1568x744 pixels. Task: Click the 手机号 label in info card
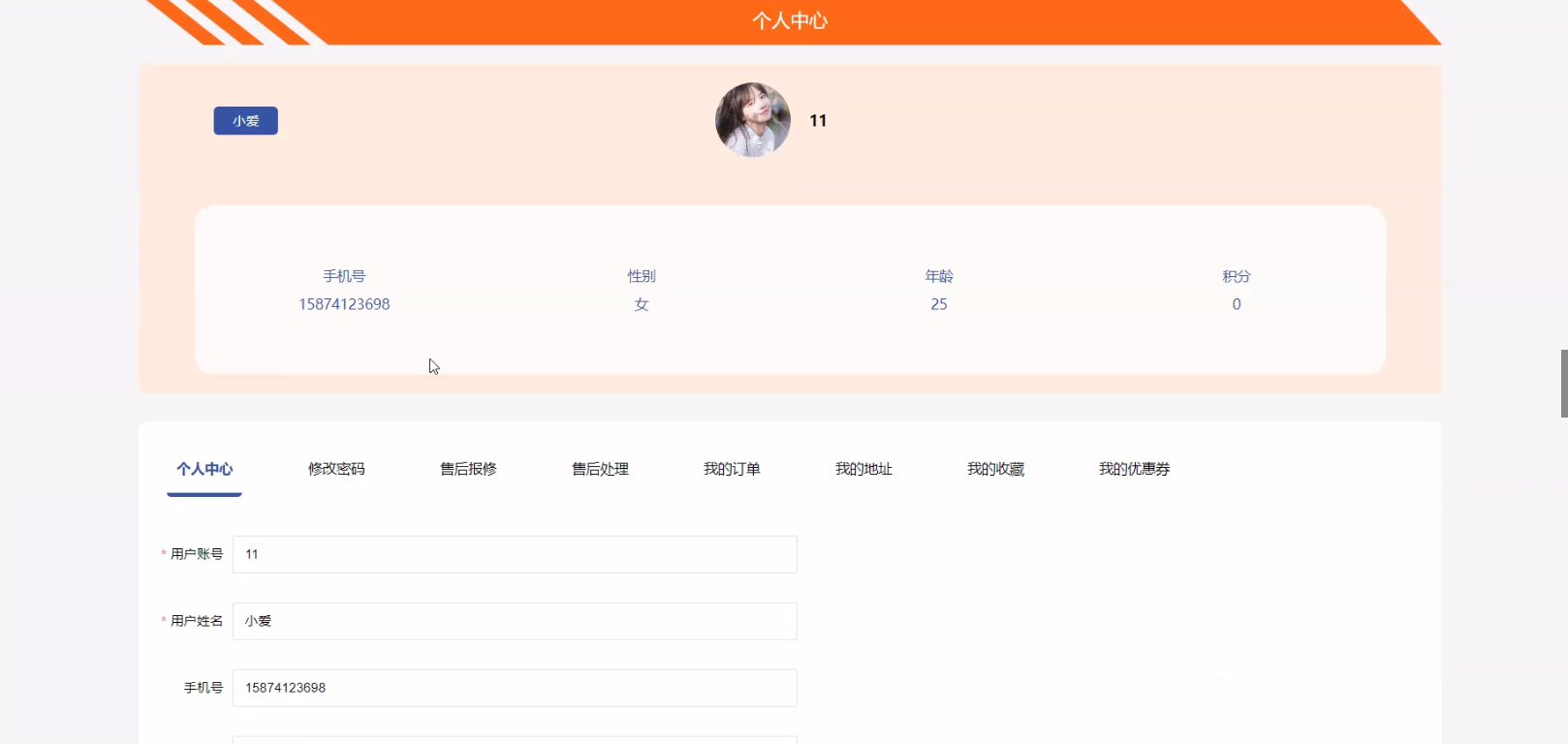point(344,276)
